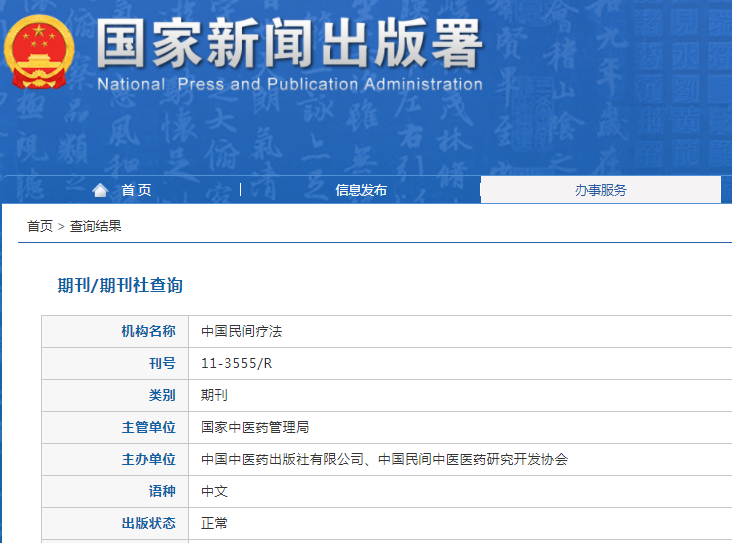Screen dimensions: 732x543
Task: Select the 11-3555/R journal number
Action: pyautogui.click(x=237, y=363)
